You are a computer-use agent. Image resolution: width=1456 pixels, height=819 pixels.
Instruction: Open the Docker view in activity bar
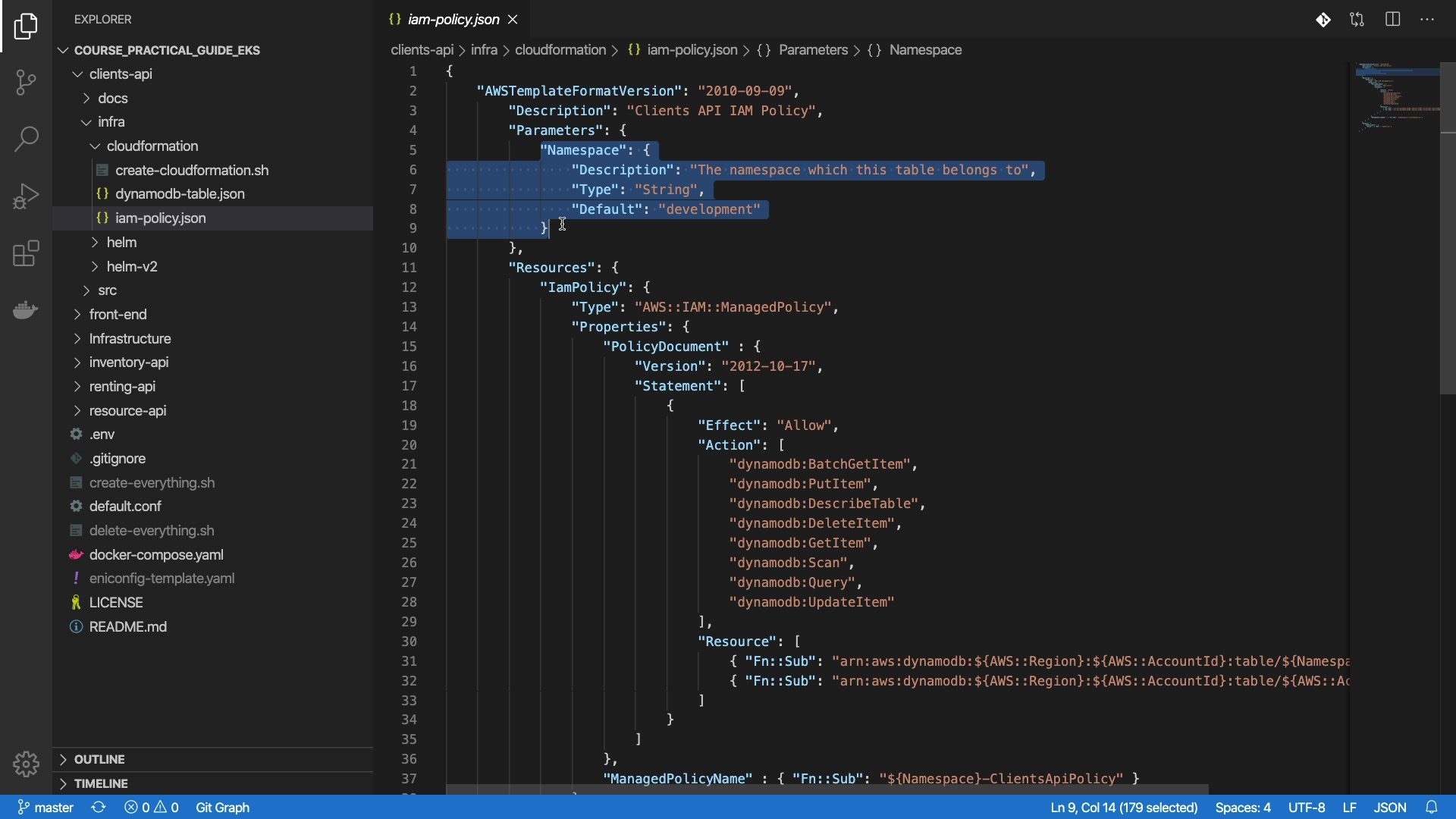pos(26,310)
